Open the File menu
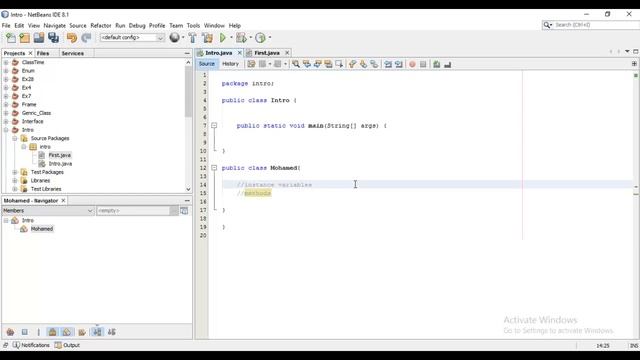The width and height of the screenshot is (640, 360). 6,25
